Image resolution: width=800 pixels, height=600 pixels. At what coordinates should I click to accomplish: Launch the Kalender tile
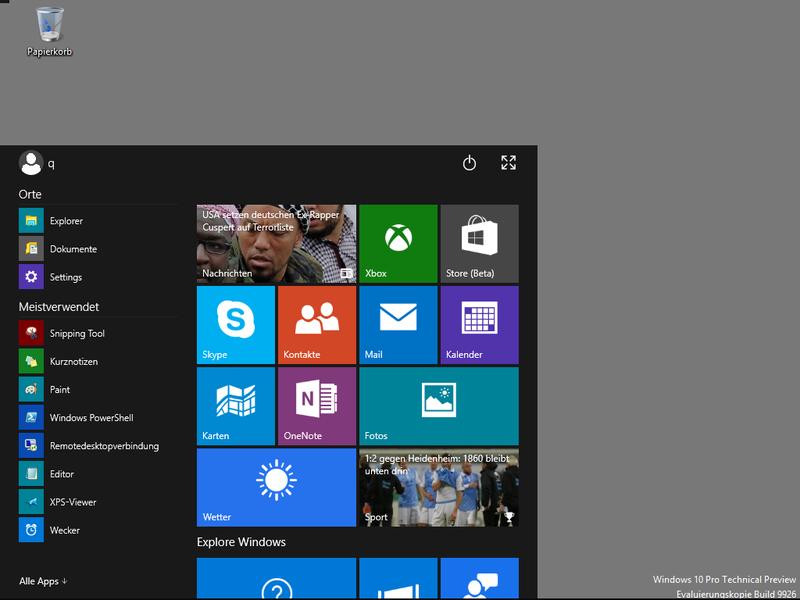[480, 325]
